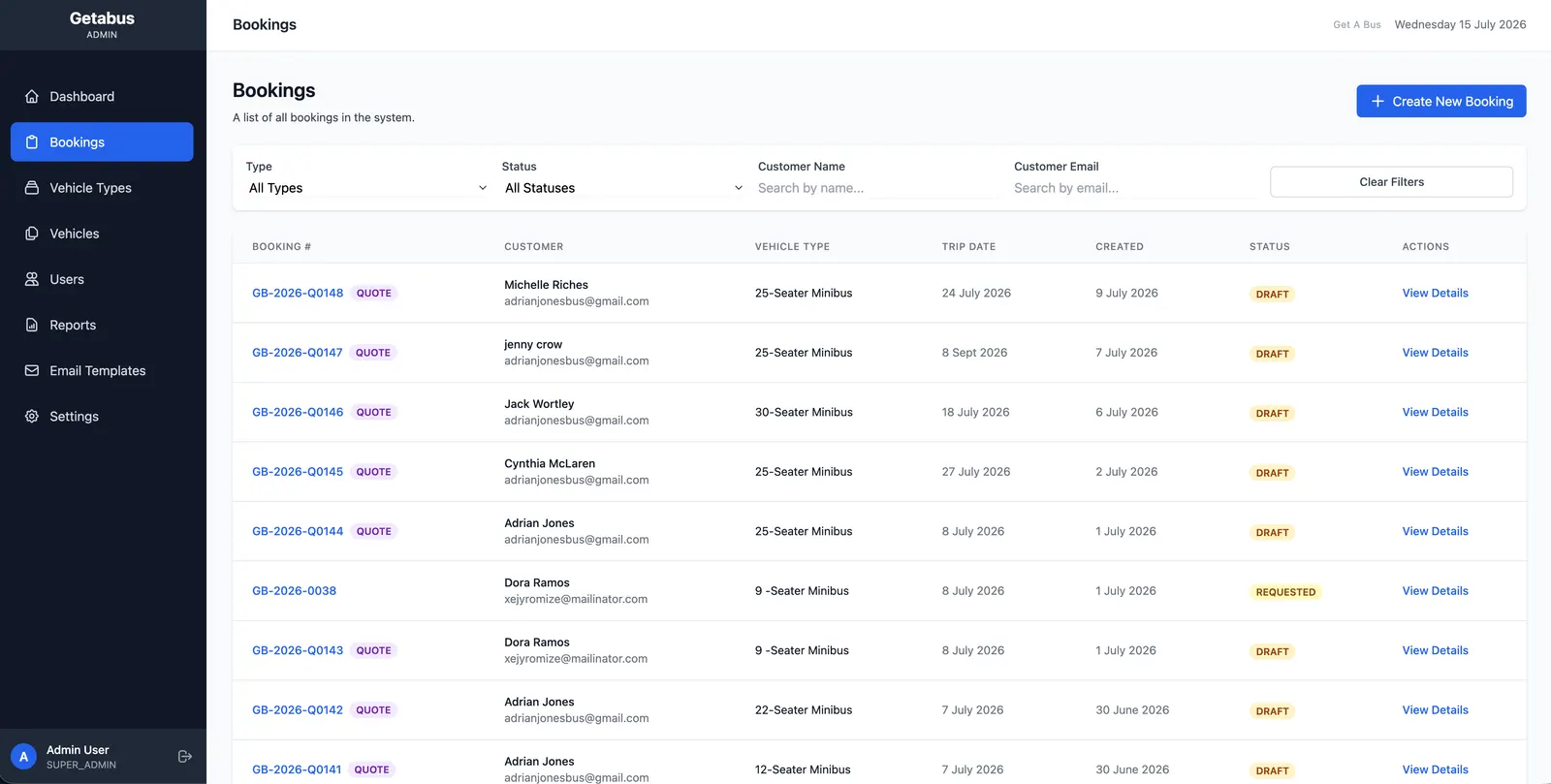Open booking number GB-2026-Q0146
1551x784 pixels.
[x=298, y=412]
